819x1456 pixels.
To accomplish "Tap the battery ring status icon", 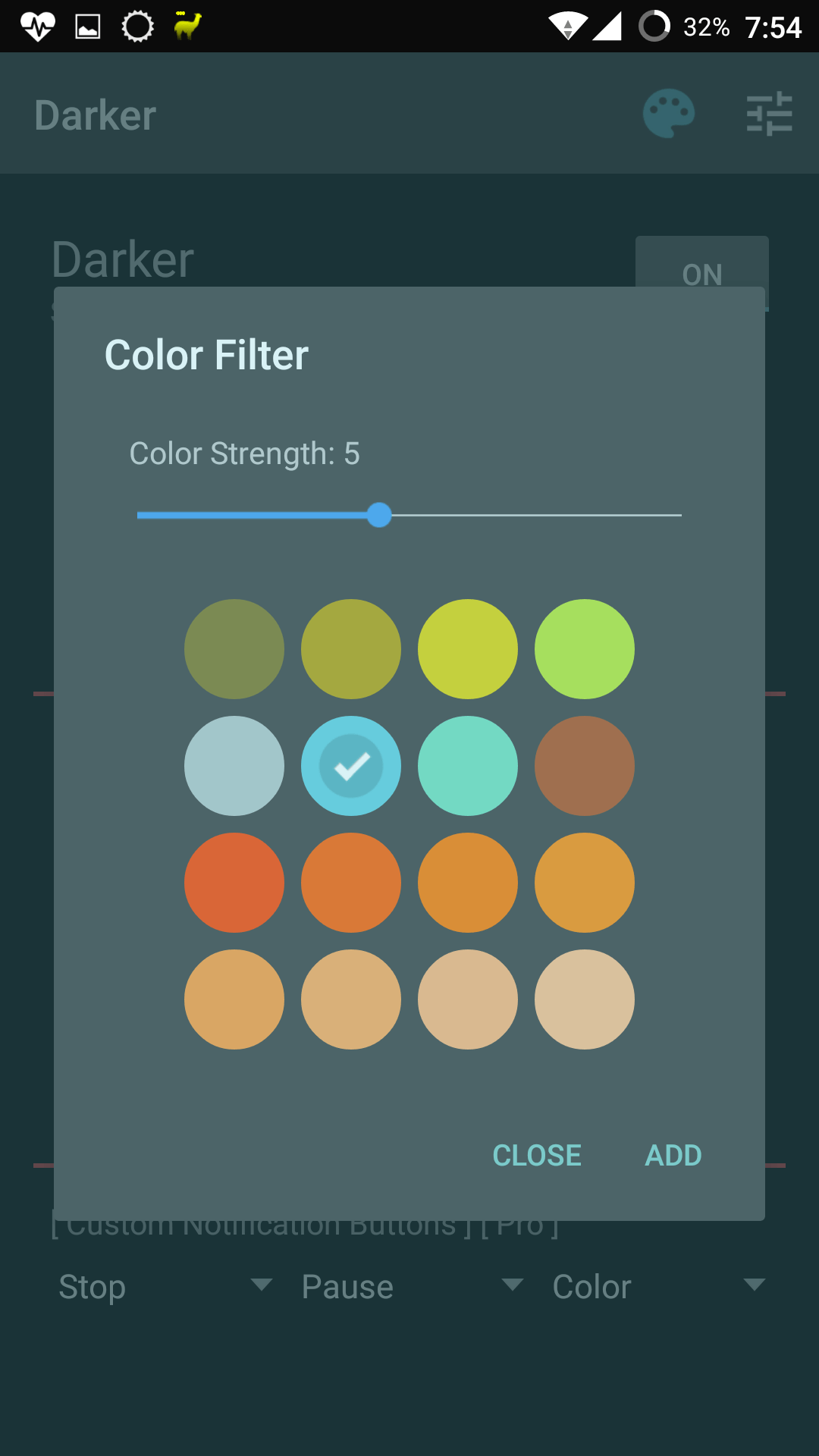I will (x=654, y=26).
